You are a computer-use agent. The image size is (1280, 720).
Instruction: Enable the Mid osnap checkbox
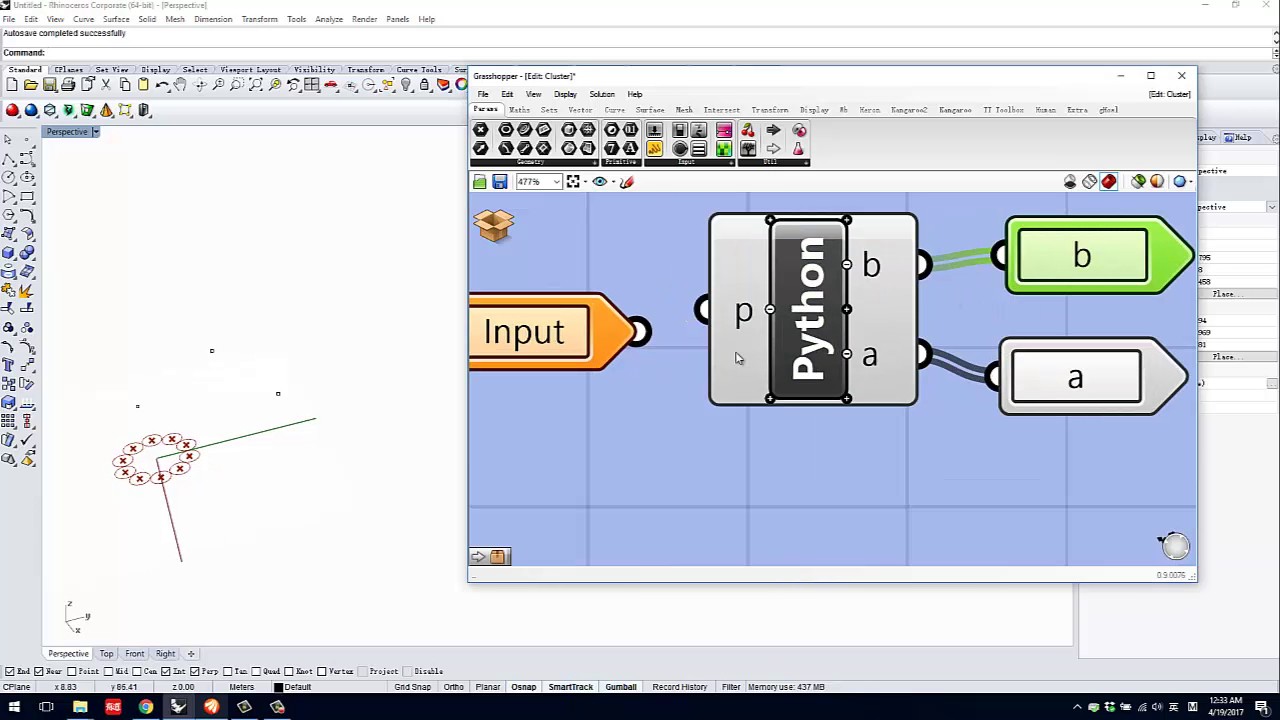pos(106,671)
